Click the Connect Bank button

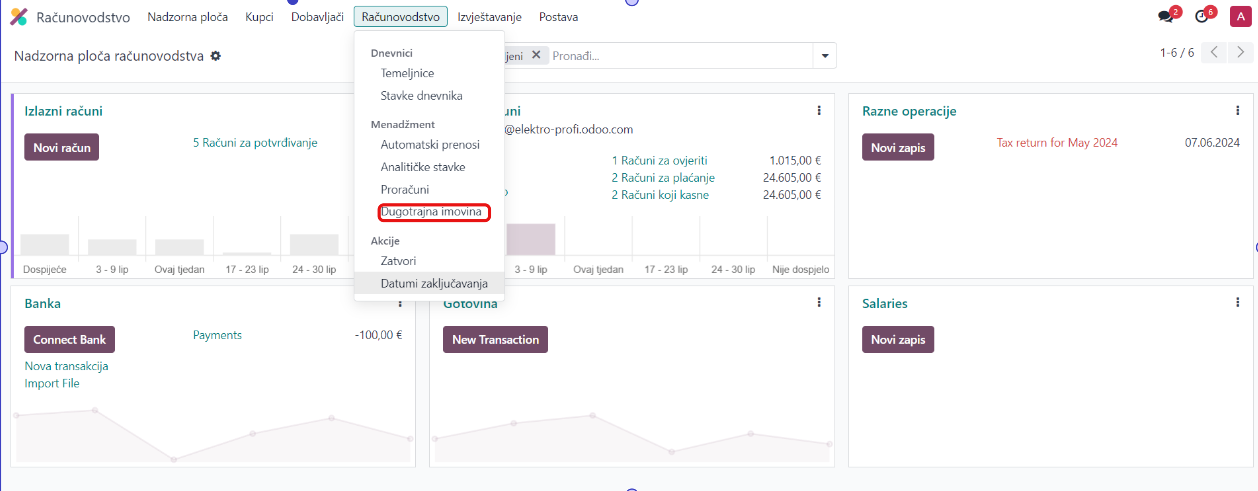pos(69,340)
